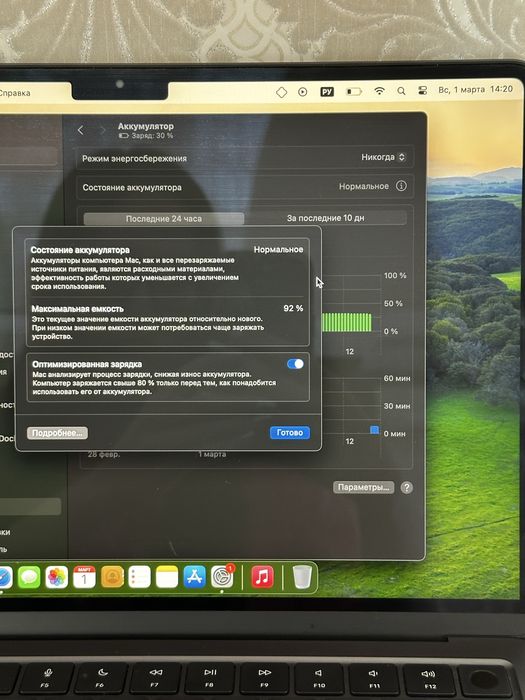Open Spotlight search magnifier icon
525x700 pixels.
click(x=401, y=91)
